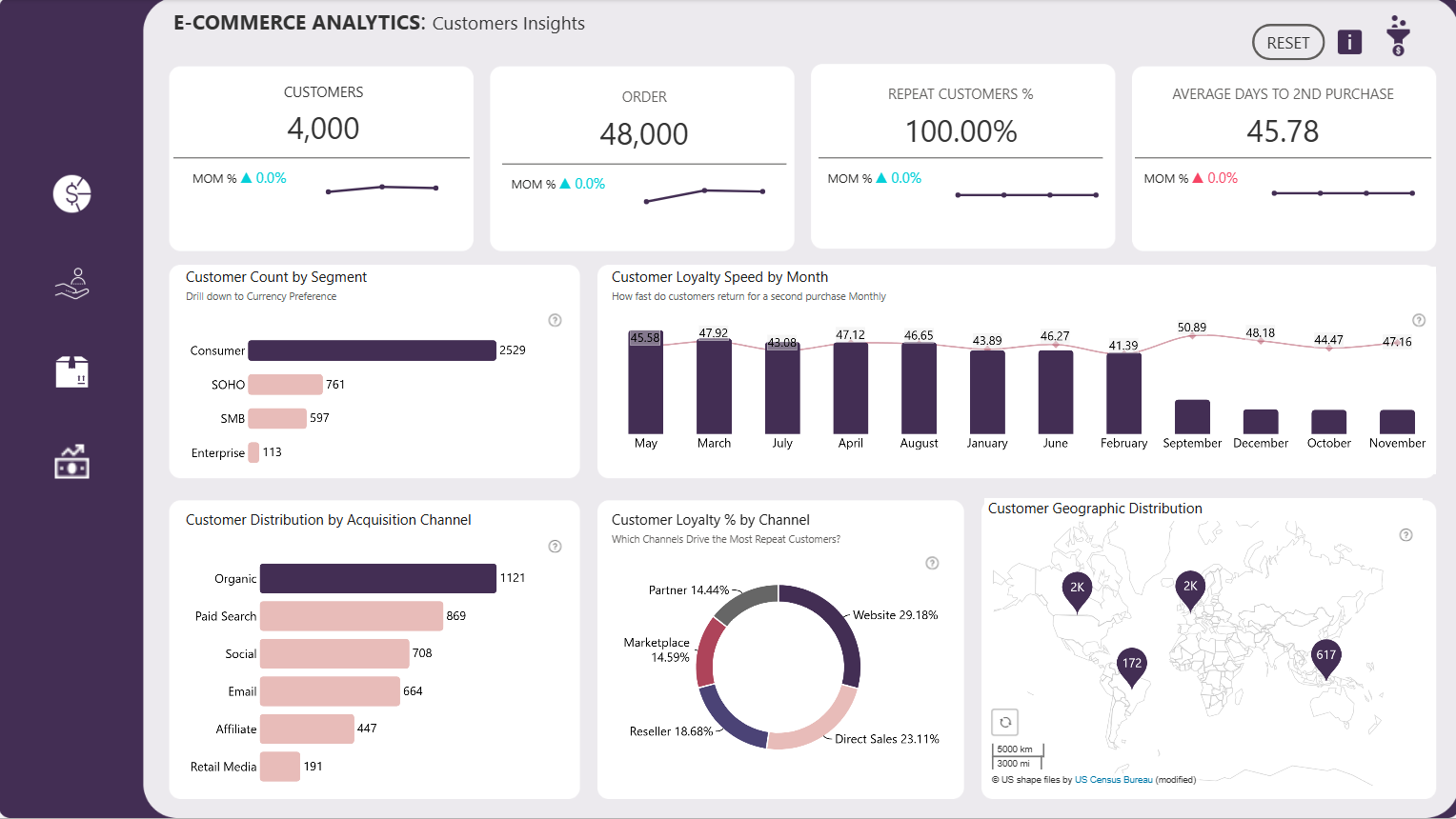
Task: Click help icon on Geographic Distribution map
Action: click(1405, 535)
